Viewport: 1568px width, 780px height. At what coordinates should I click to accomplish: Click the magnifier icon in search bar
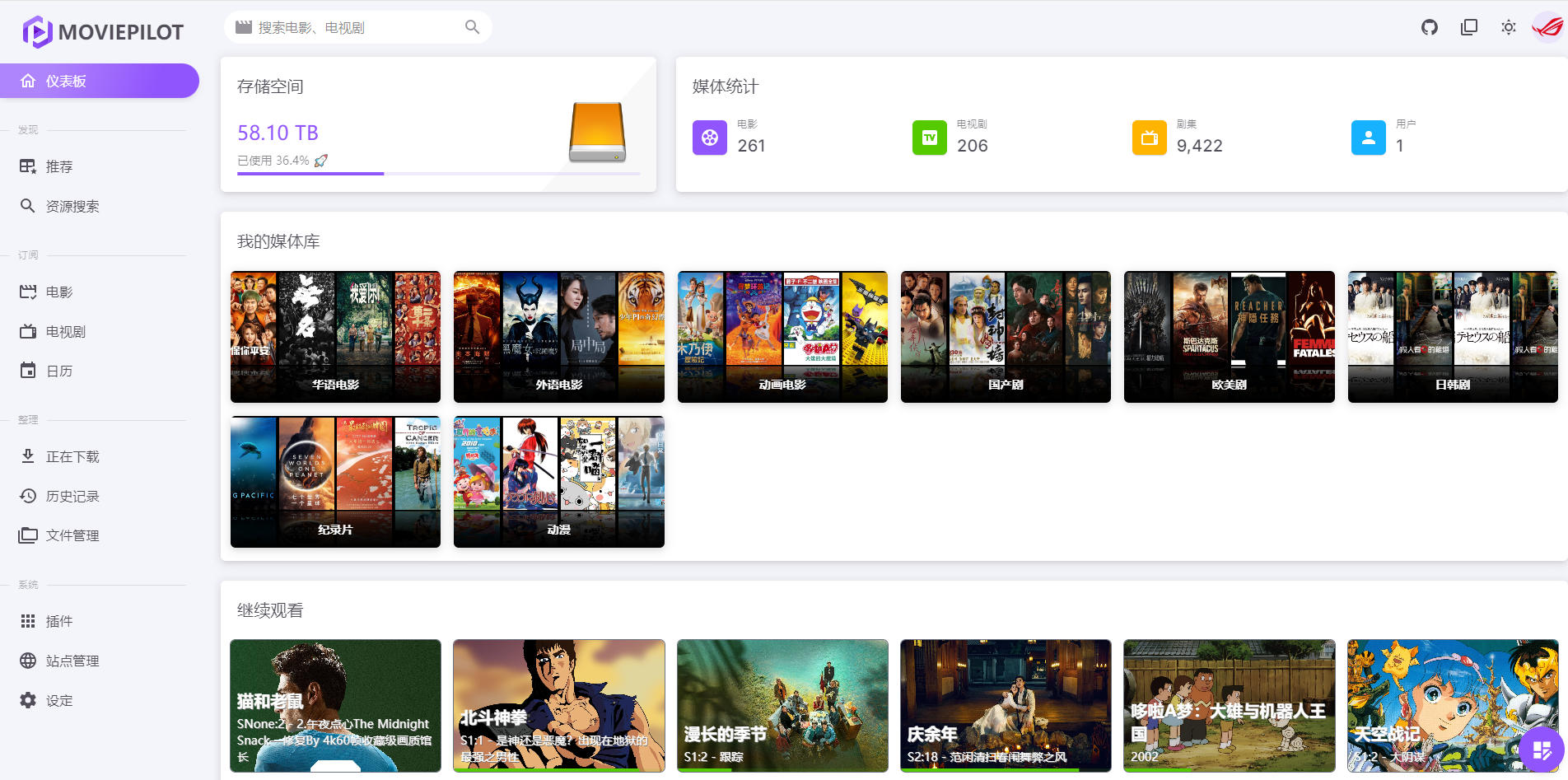pos(472,27)
